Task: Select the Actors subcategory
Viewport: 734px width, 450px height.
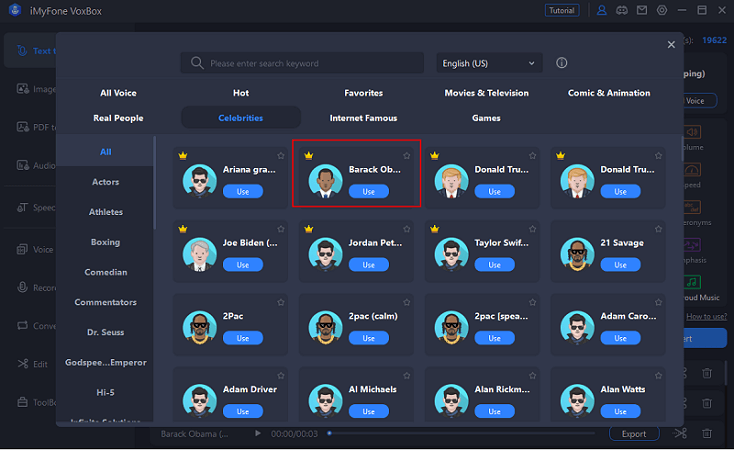Action: 105,182
